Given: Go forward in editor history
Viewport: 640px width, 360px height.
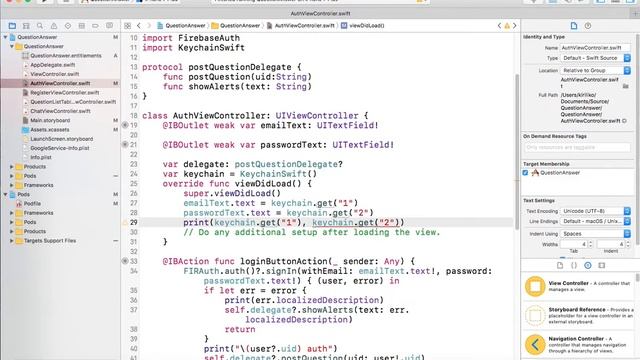Looking at the screenshot, I should click(149, 26).
